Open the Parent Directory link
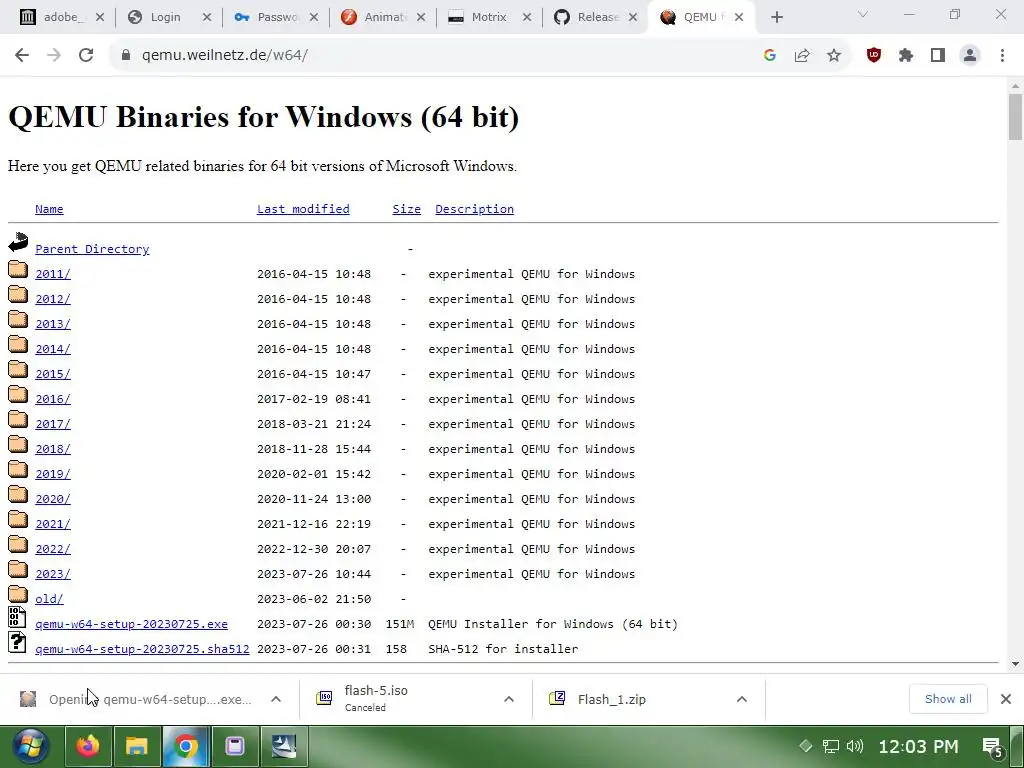 tap(92, 249)
